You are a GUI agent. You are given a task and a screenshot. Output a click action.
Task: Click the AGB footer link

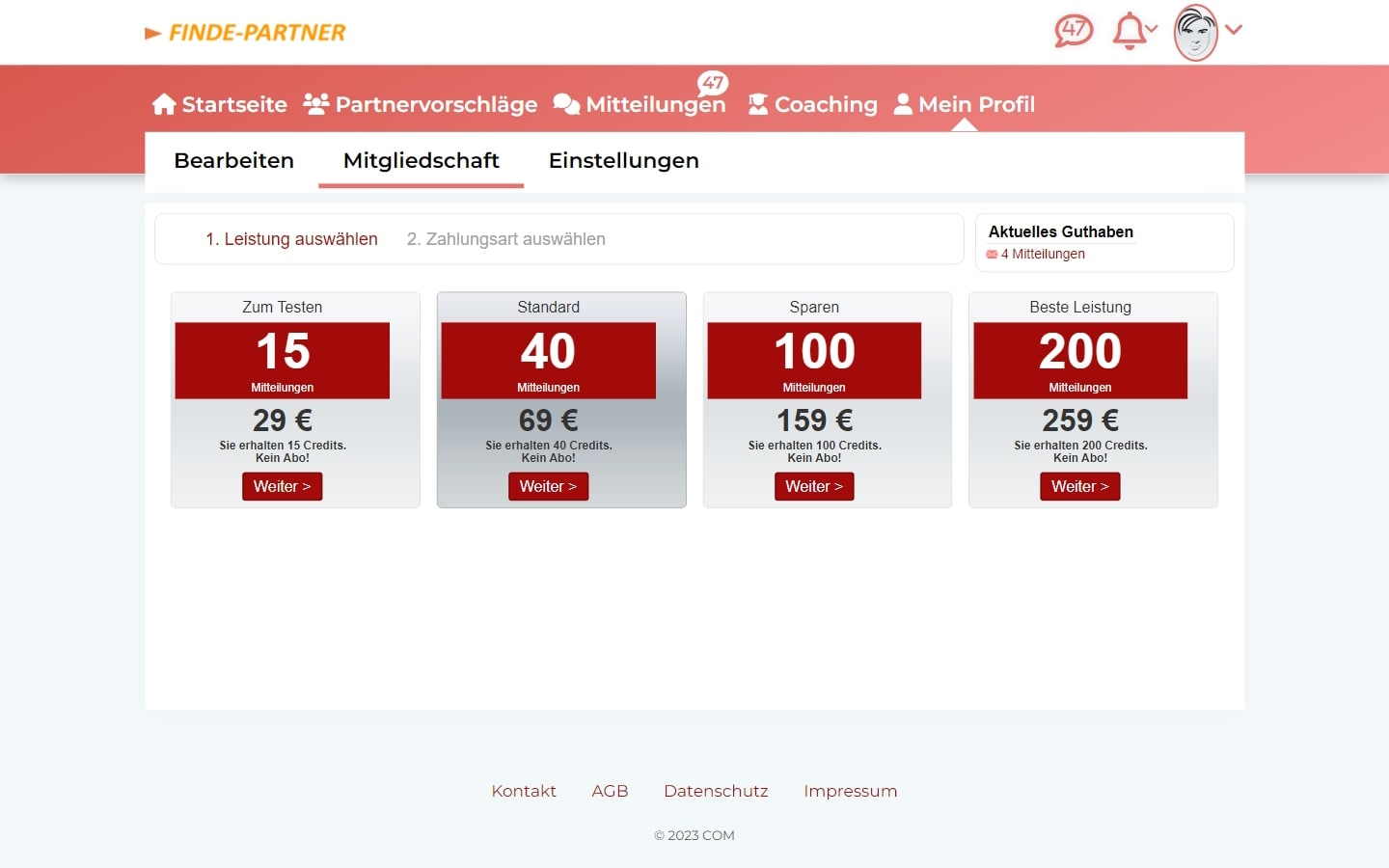click(610, 790)
